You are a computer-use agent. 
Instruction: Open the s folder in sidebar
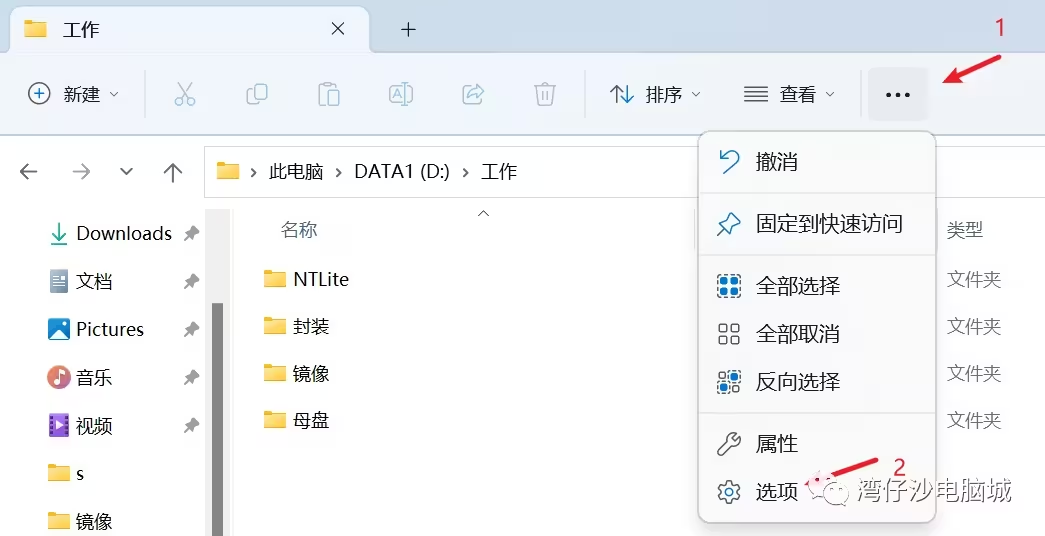pyautogui.click(x=67, y=473)
